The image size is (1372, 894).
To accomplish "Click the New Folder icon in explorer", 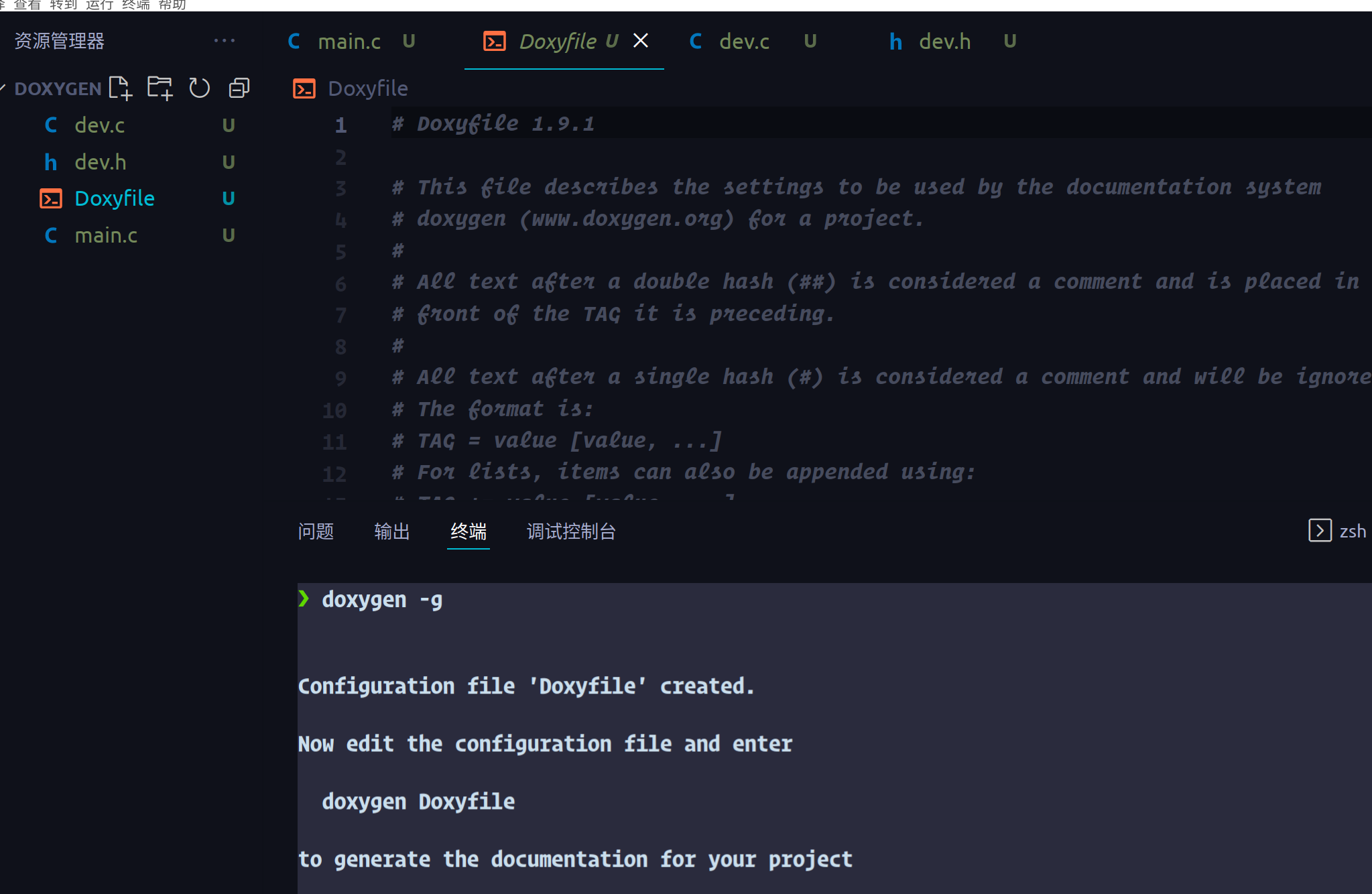I will [160, 88].
